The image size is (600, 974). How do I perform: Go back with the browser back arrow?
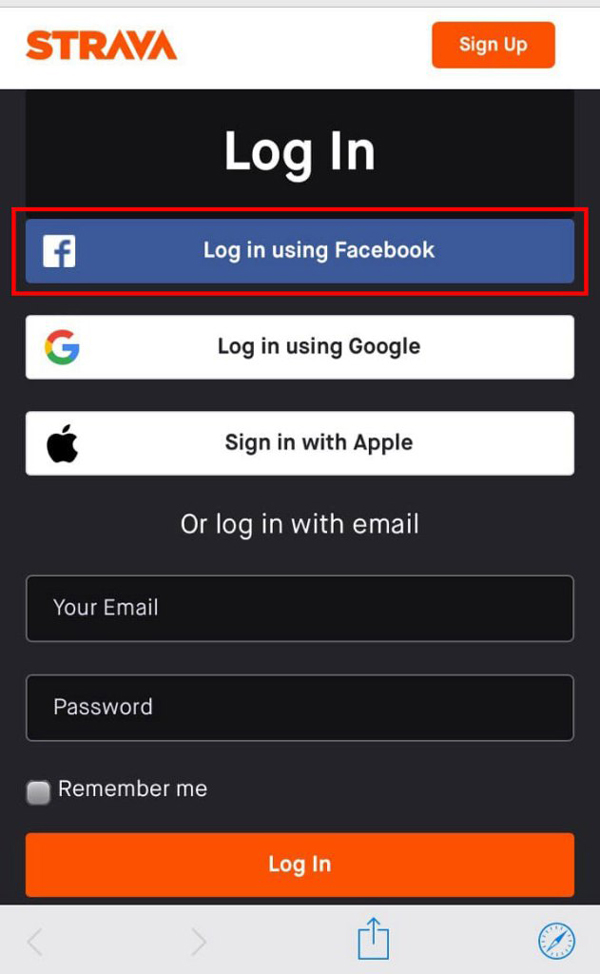(x=35, y=942)
